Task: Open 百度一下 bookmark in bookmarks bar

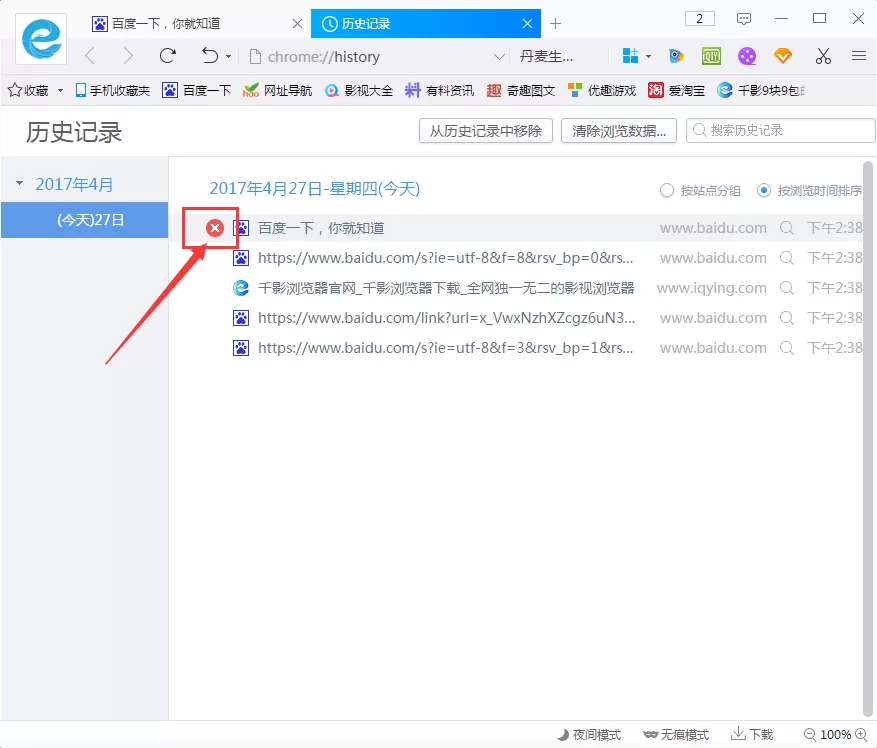Action: 196,90
